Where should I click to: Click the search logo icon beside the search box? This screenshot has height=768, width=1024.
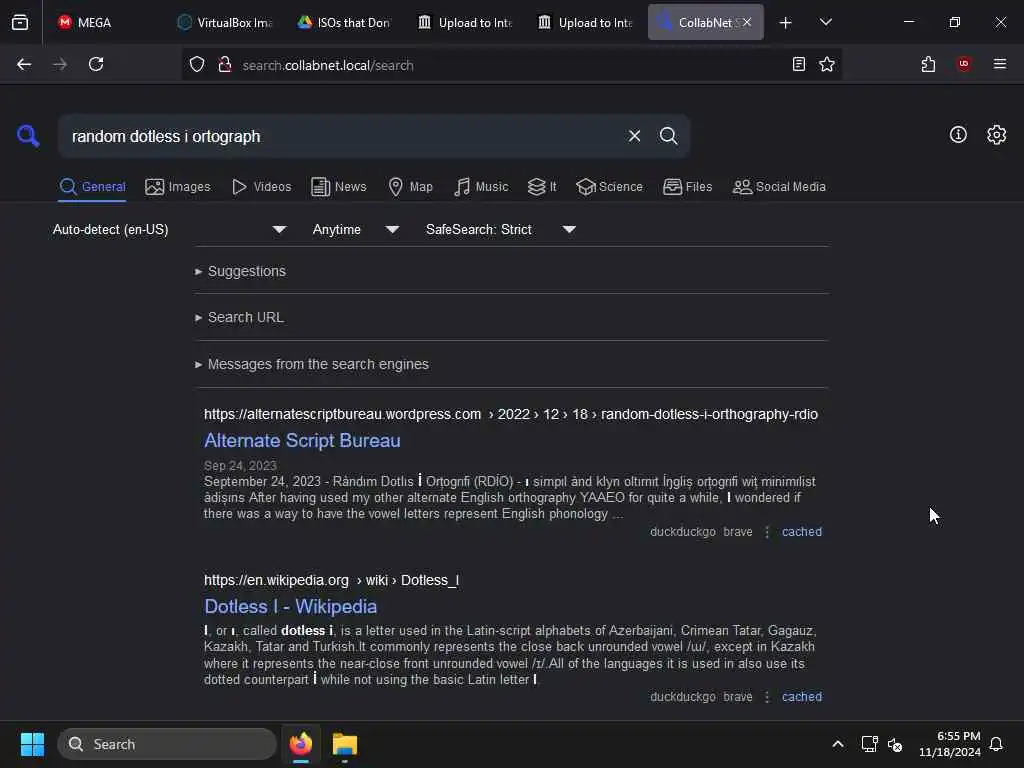(28, 136)
